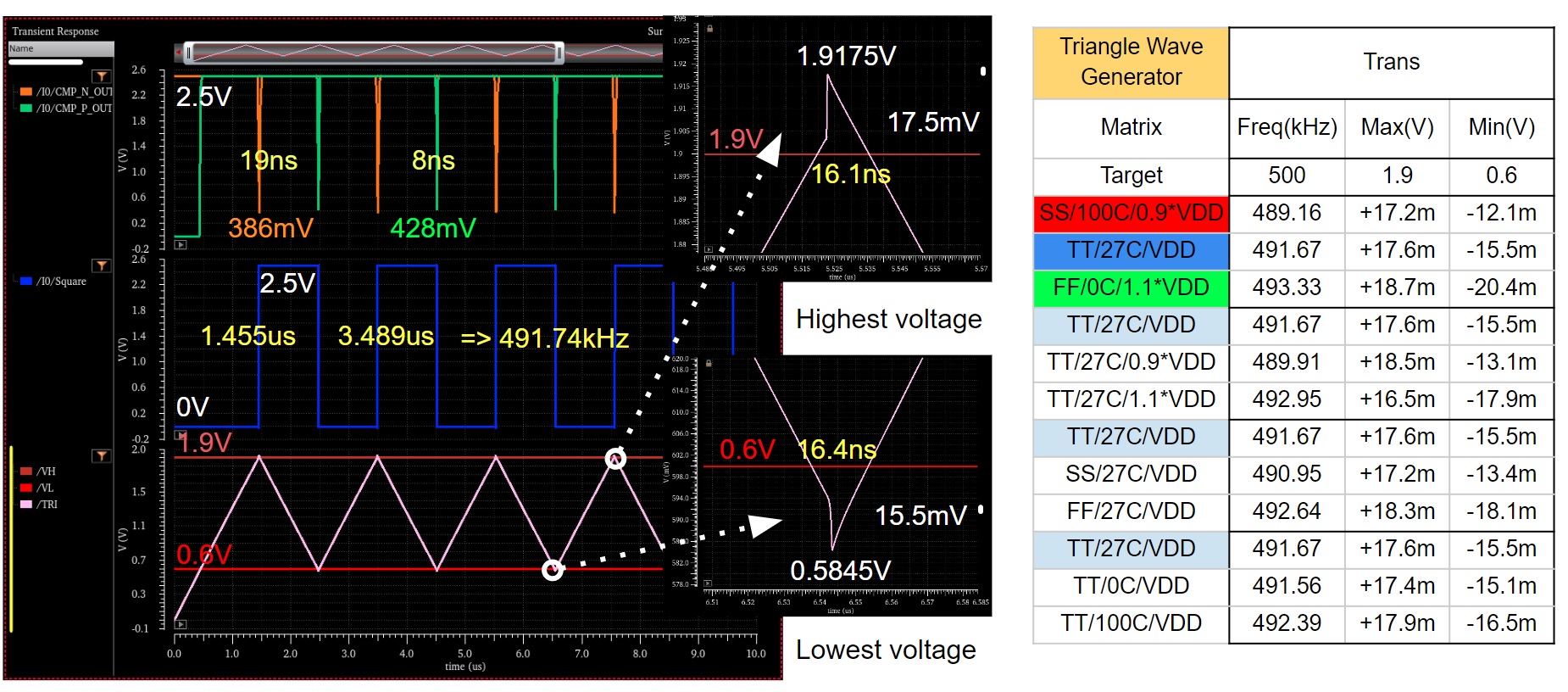This screenshot has height=692, width=1568.
Task: Toggle the /I0/CMP_N_OUT orange trace swatch
Action: point(26,92)
